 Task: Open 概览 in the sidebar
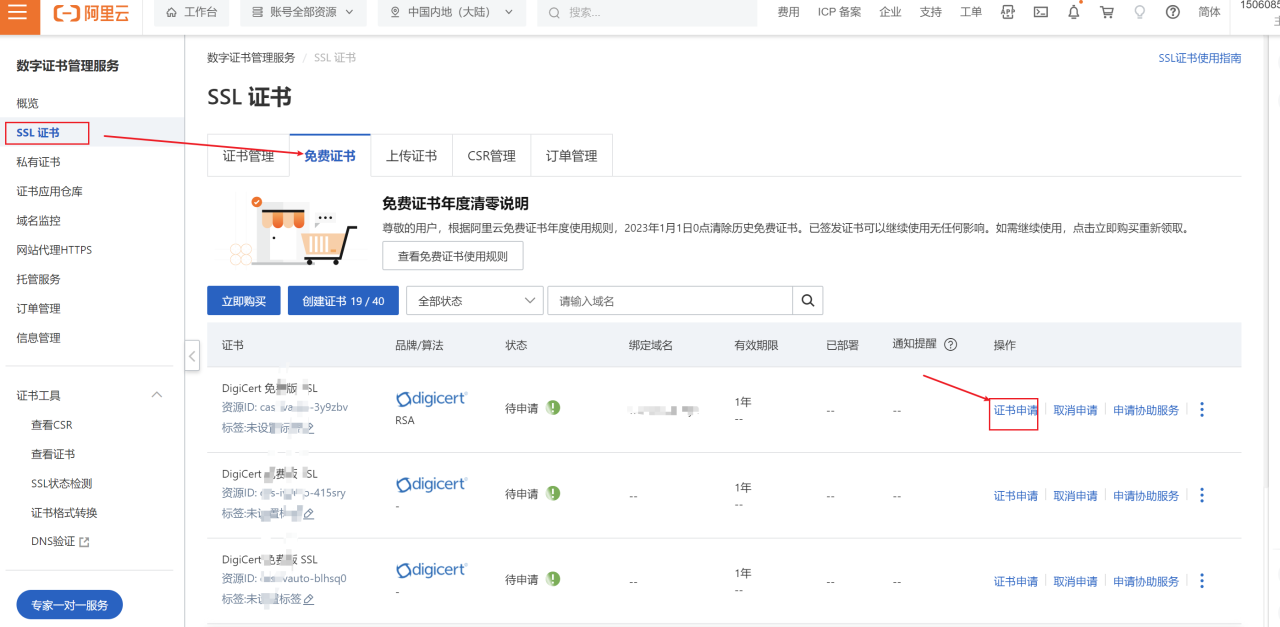tap(28, 103)
